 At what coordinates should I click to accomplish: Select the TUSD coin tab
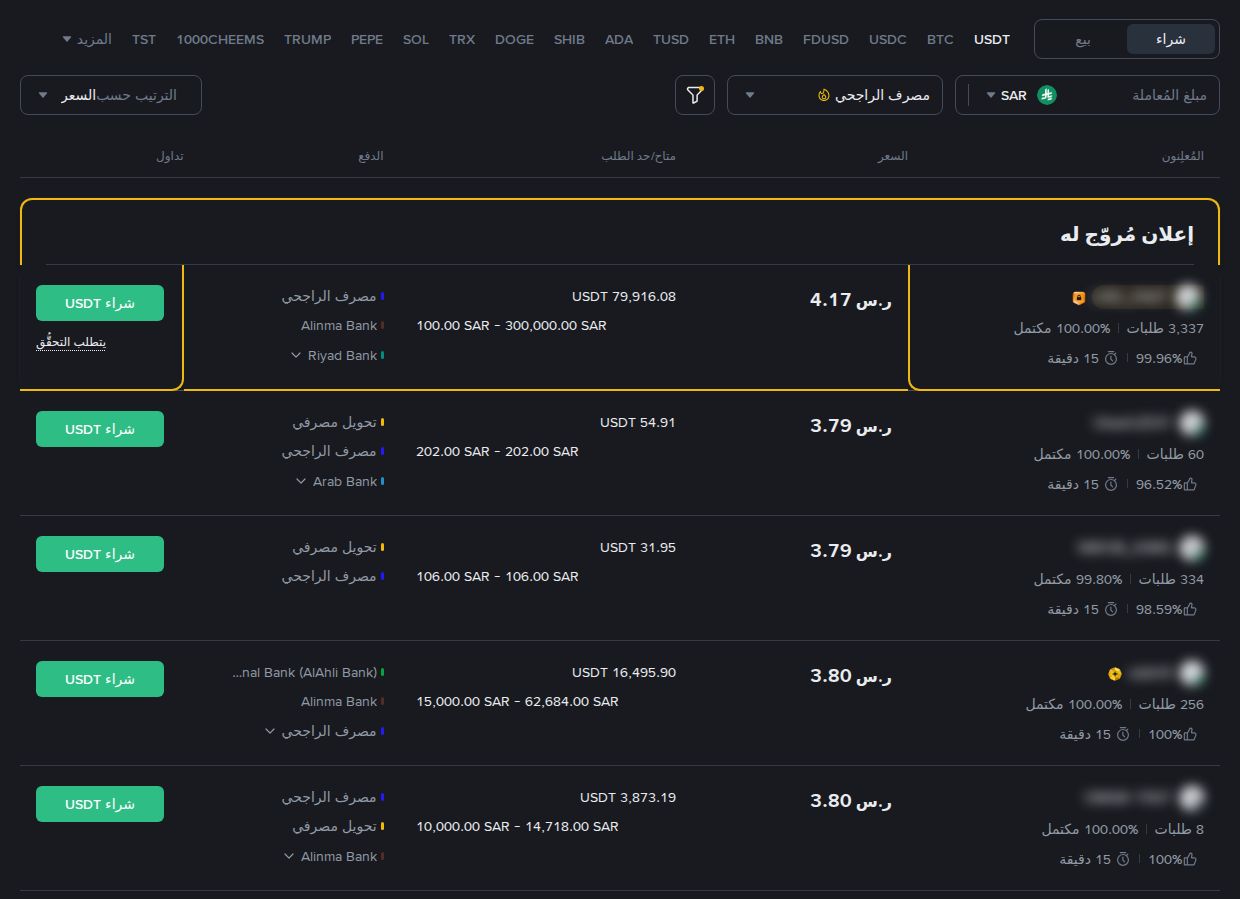[x=671, y=40]
